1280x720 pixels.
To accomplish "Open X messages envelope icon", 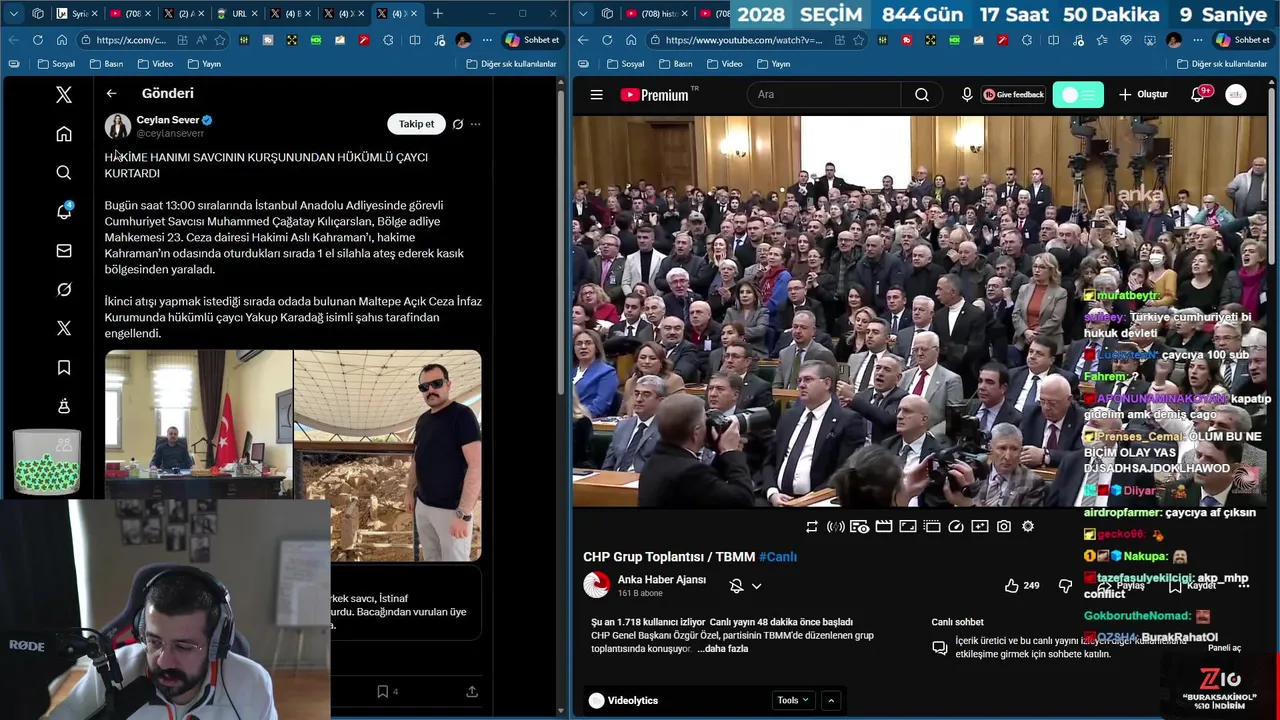I will tap(64, 251).
